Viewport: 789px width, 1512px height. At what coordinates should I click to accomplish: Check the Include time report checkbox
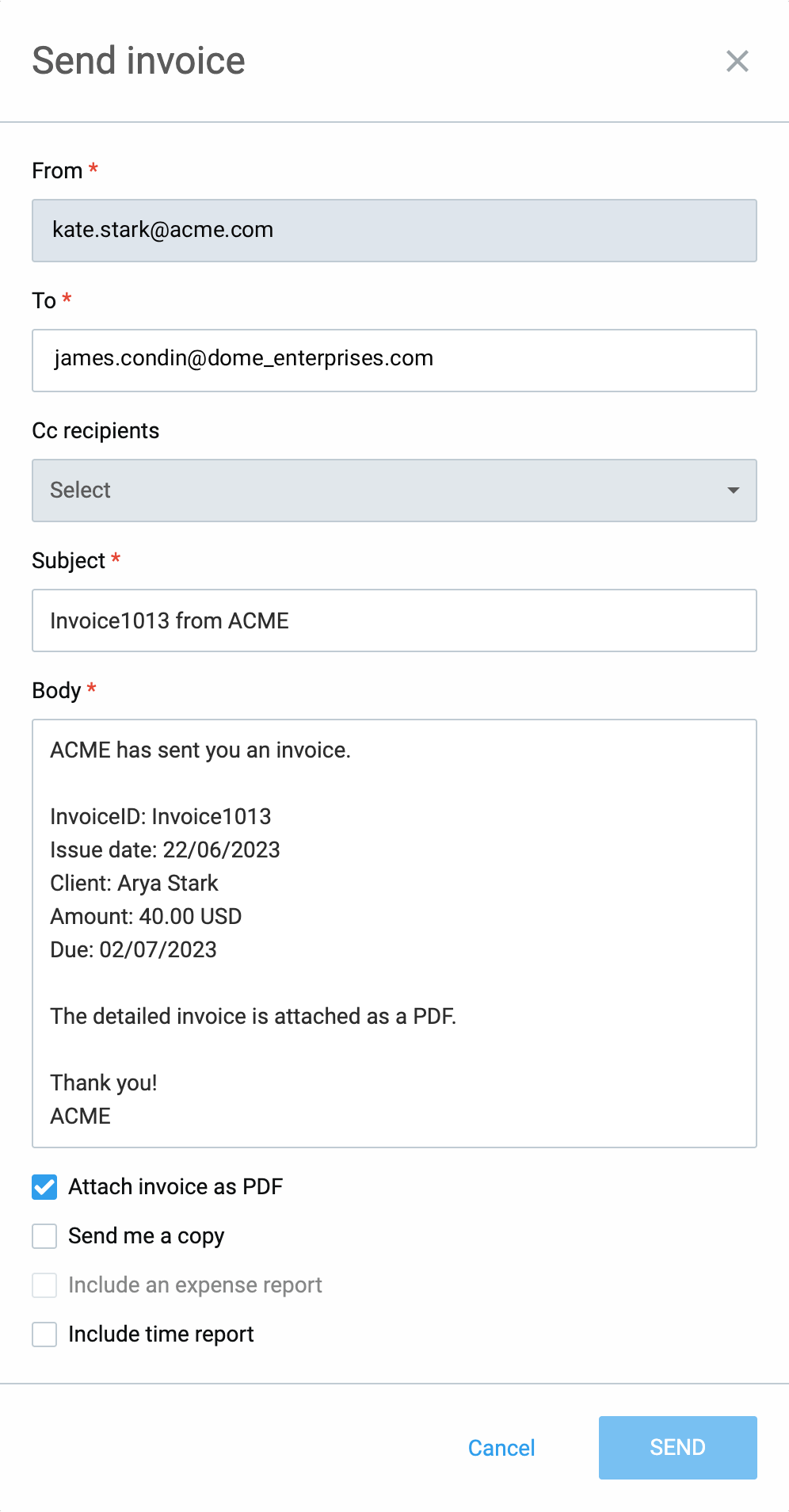(44, 1334)
